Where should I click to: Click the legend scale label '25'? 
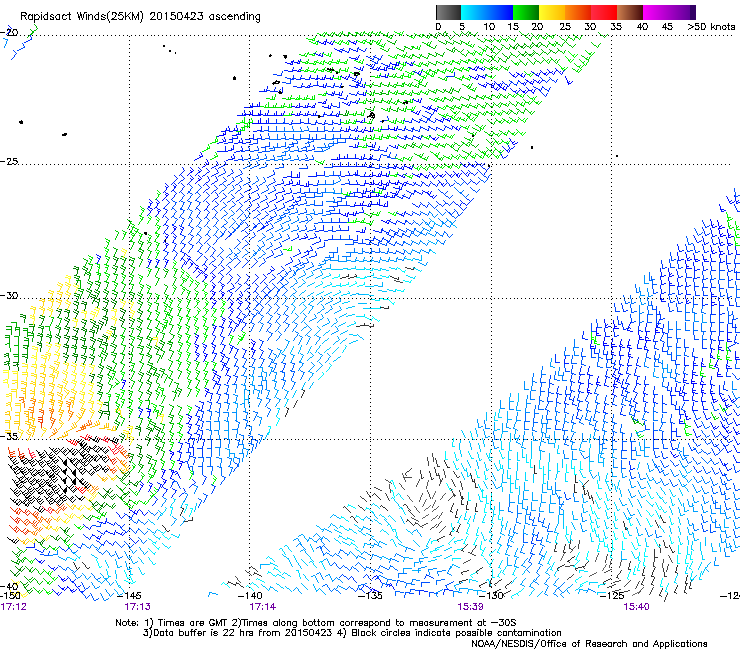click(565, 27)
